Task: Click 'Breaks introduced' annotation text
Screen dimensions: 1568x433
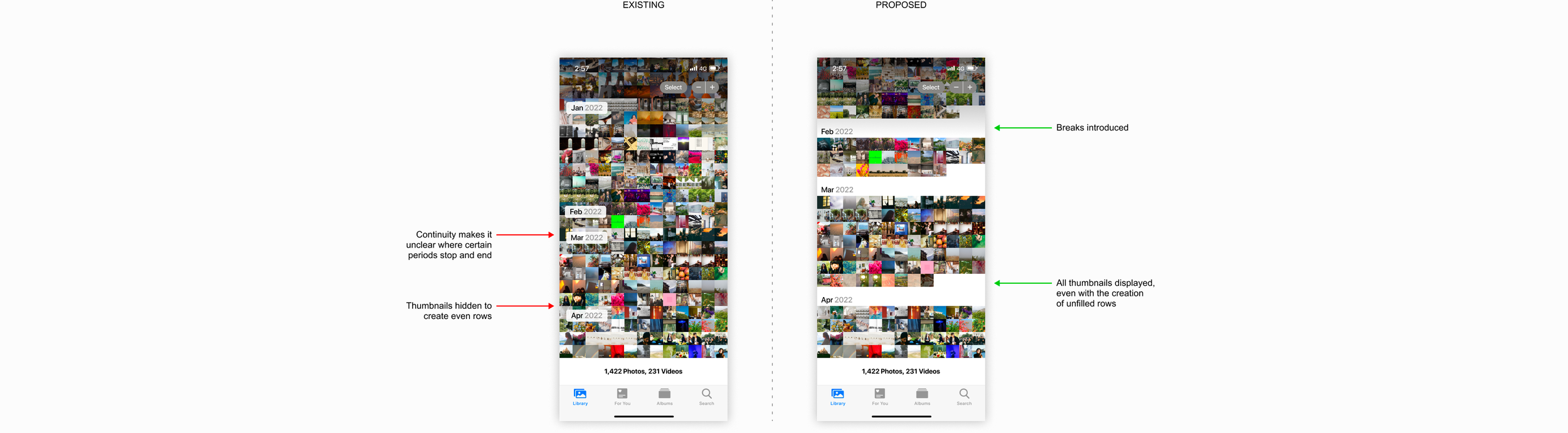Action: tap(1092, 128)
